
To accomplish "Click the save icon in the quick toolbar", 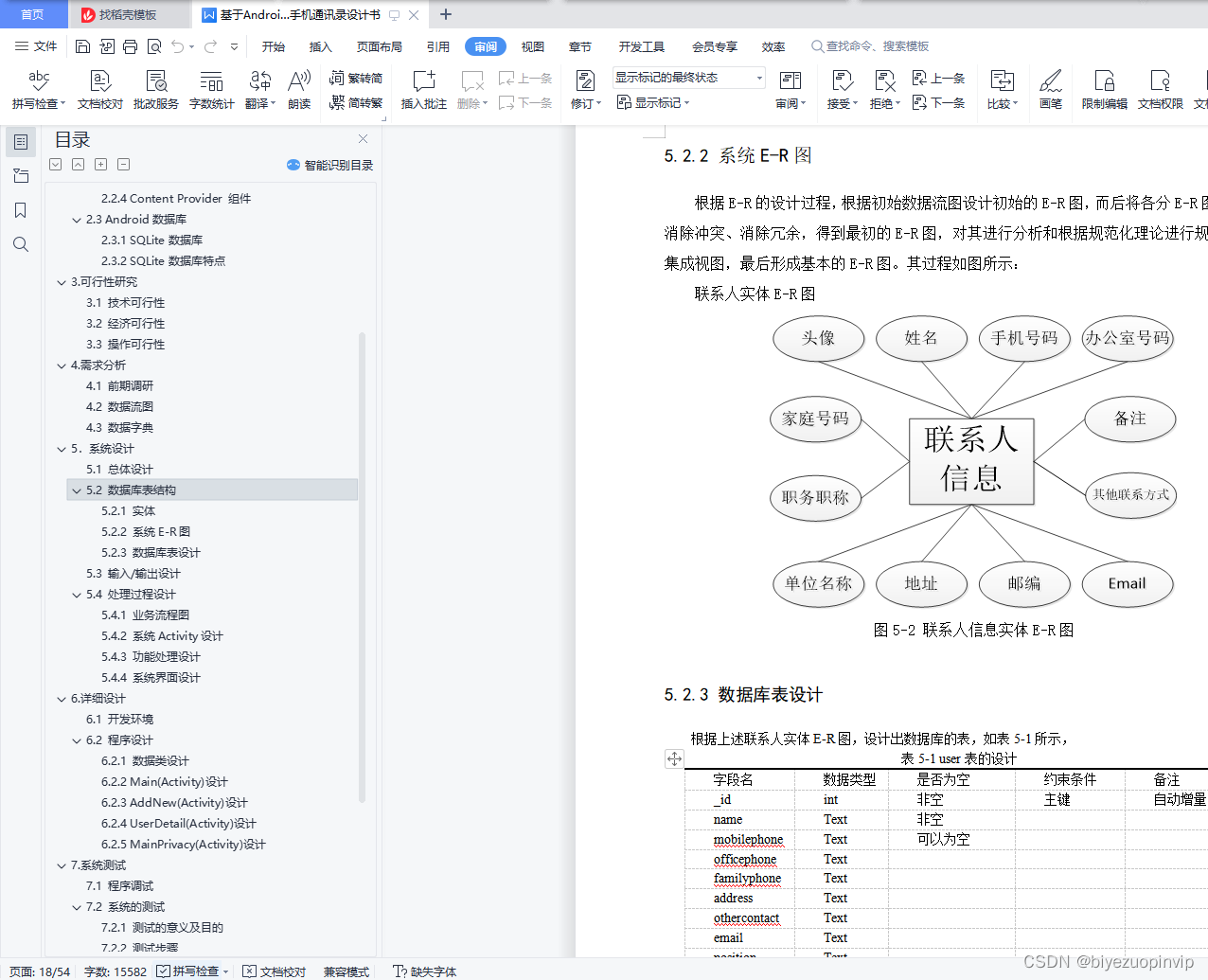I will pyautogui.click(x=82, y=46).
